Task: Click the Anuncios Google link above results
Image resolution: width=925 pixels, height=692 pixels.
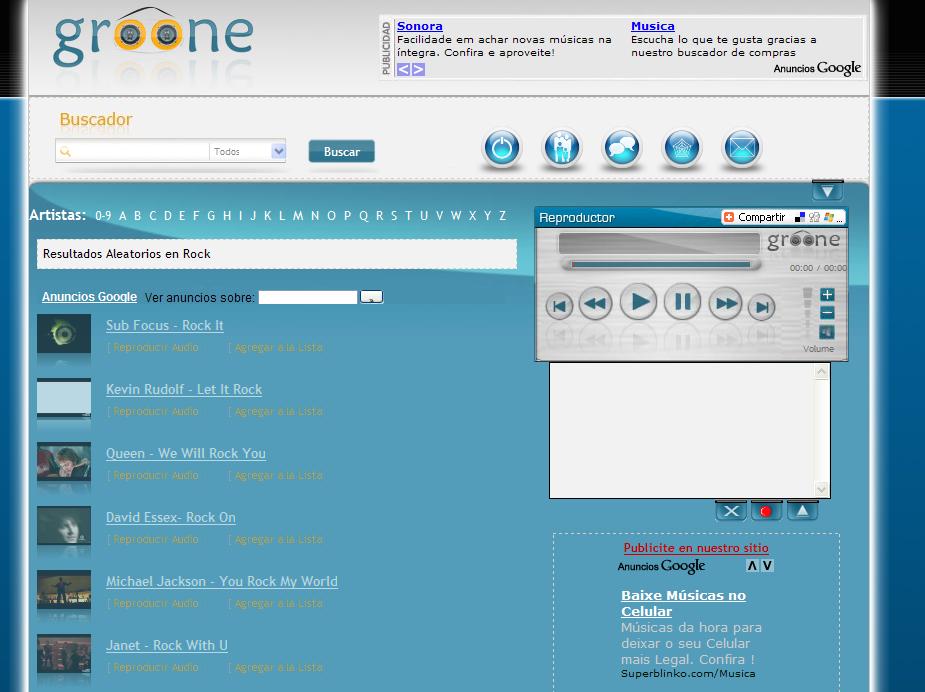Action: (x=89, y=297)
